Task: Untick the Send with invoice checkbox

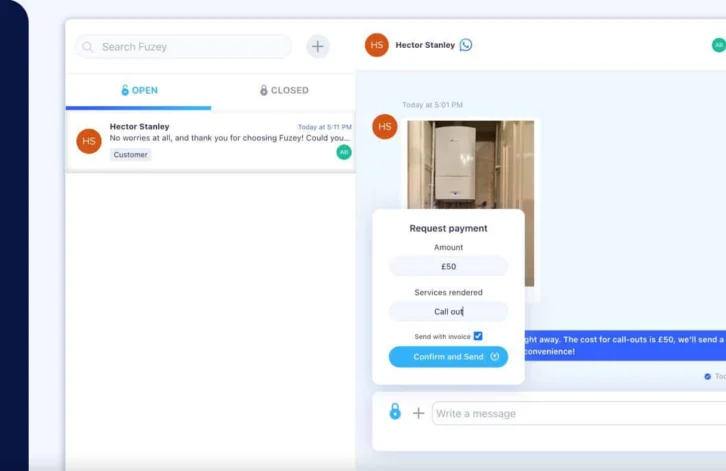Action: 478,336
